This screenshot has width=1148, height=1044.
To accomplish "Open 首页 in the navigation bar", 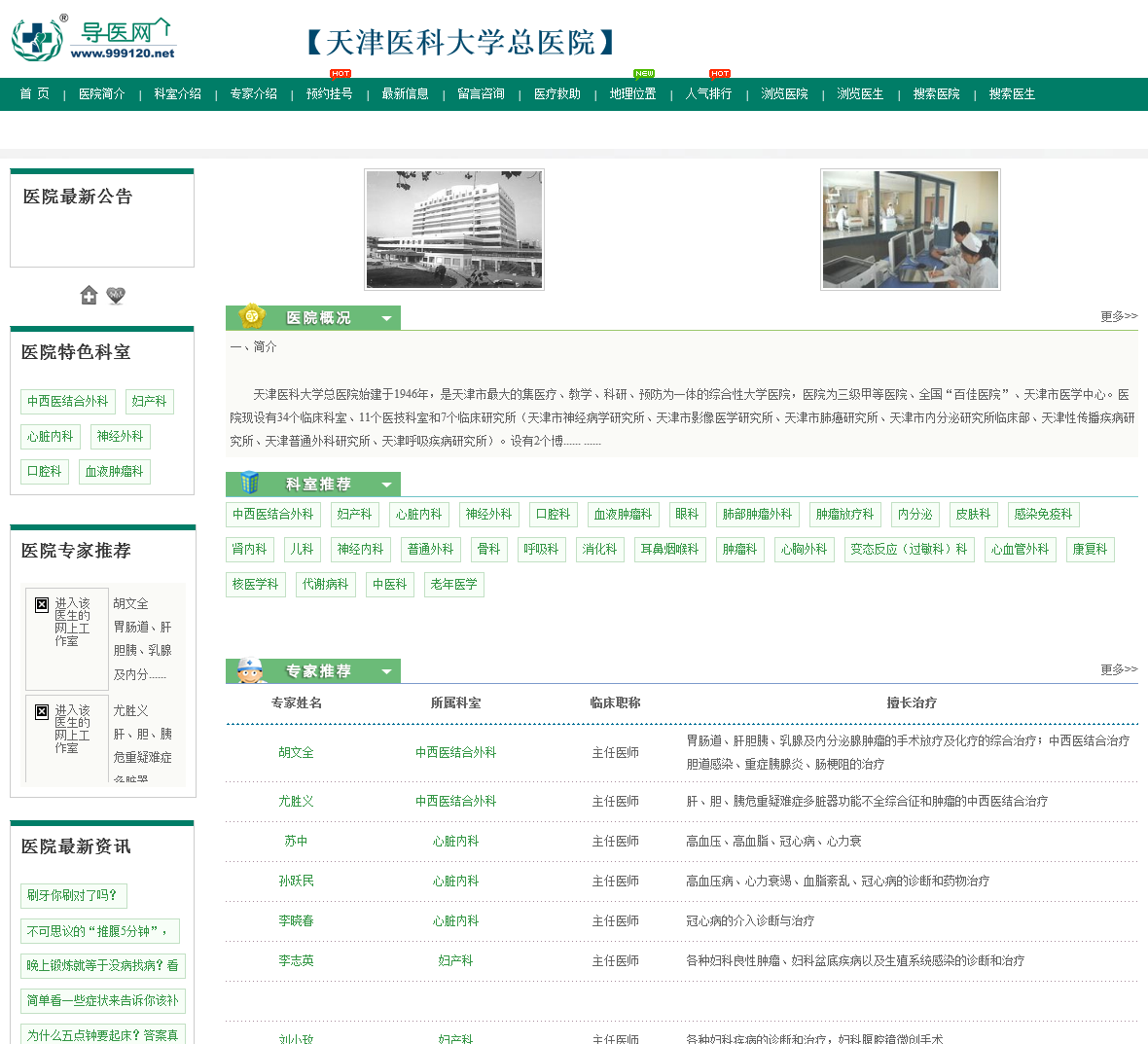I will [x=34, y=93].
